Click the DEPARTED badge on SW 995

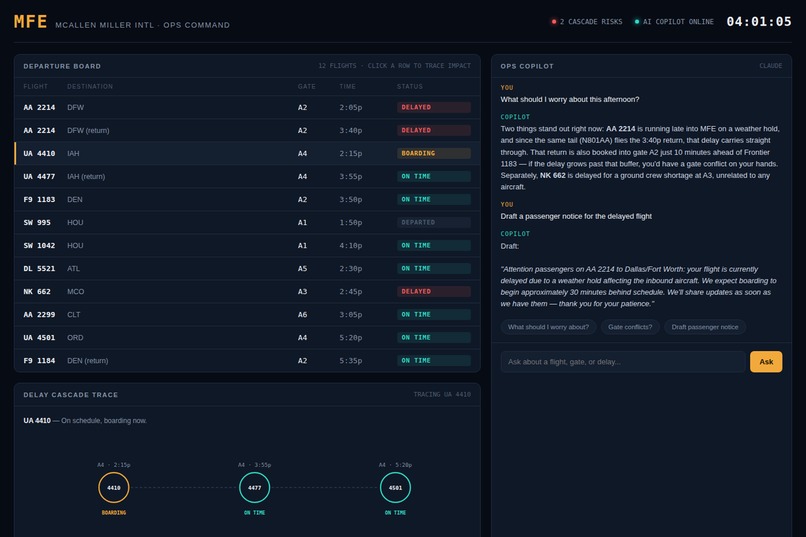pyautogui.click(x=433, y=223)
